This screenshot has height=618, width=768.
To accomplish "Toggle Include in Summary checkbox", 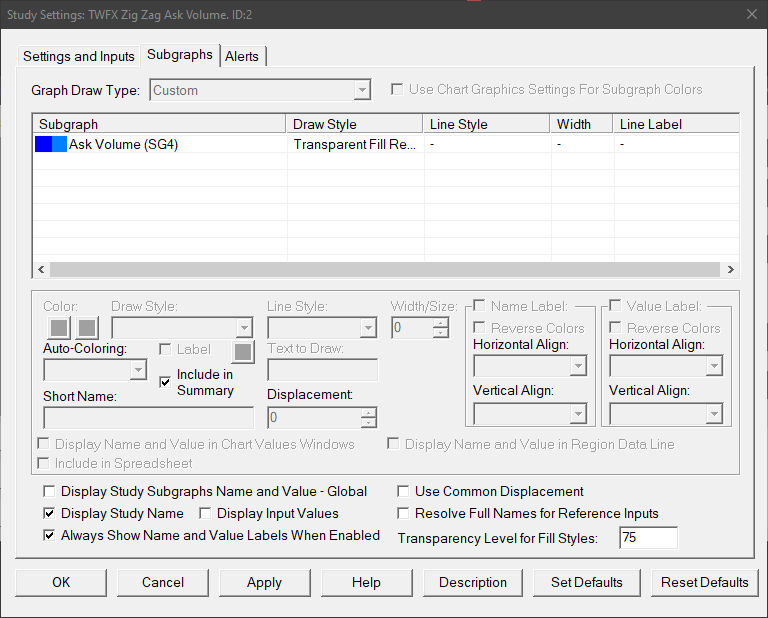I will click(166, 382).
